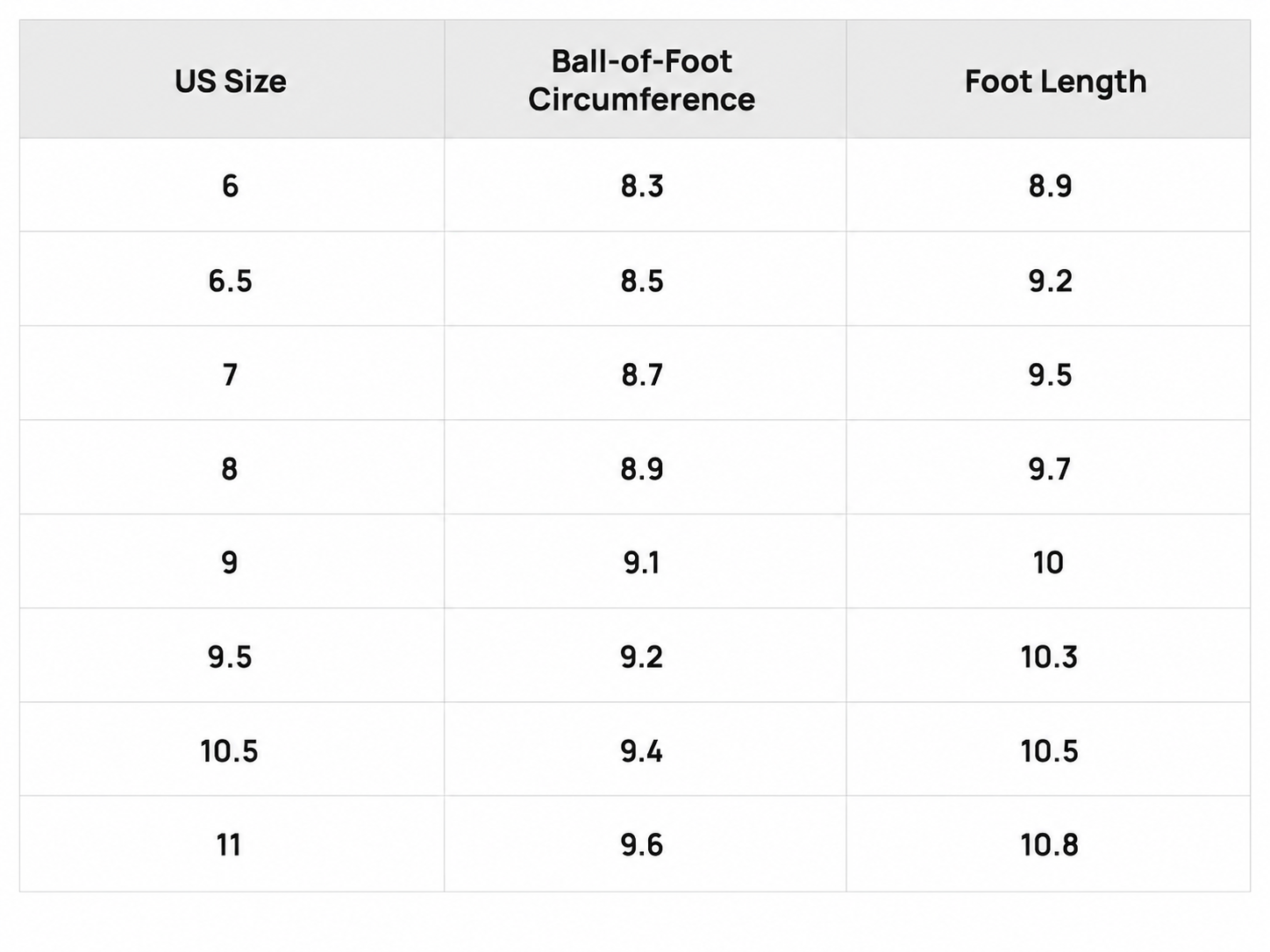Click the Foot Length column header
Screen dimensions: 1270x952
pyautogui.click(x=1055, y=82)
